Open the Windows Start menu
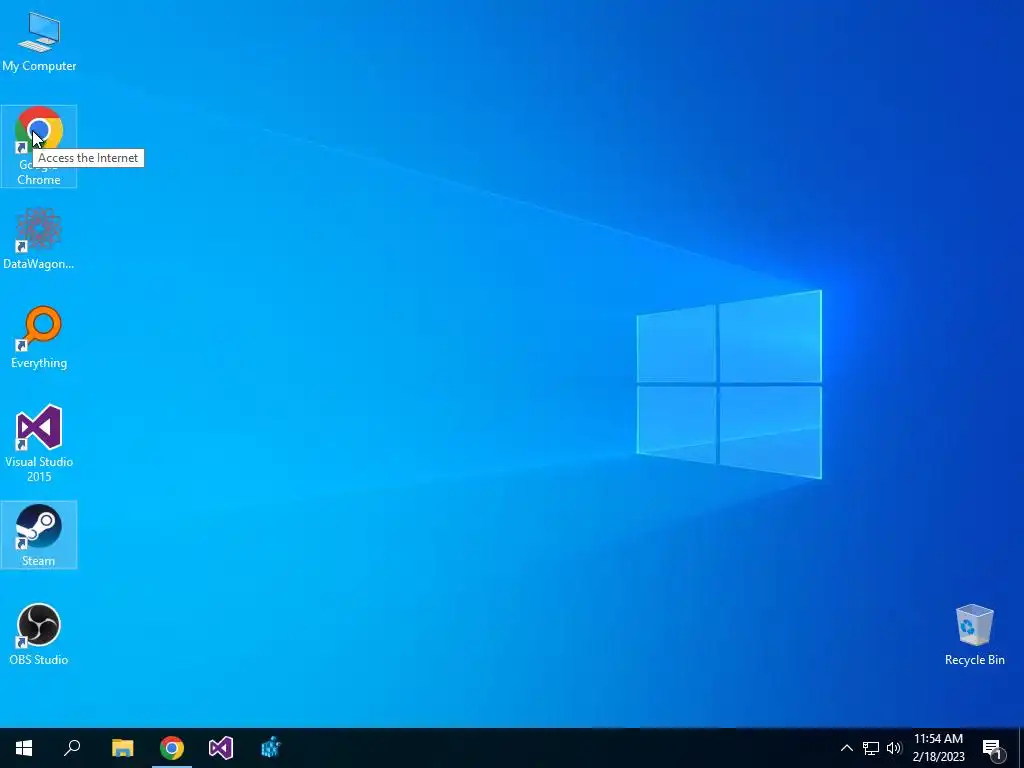This screenshot has width=1024, height=768. pyautogui.click(x=24, y=748)
